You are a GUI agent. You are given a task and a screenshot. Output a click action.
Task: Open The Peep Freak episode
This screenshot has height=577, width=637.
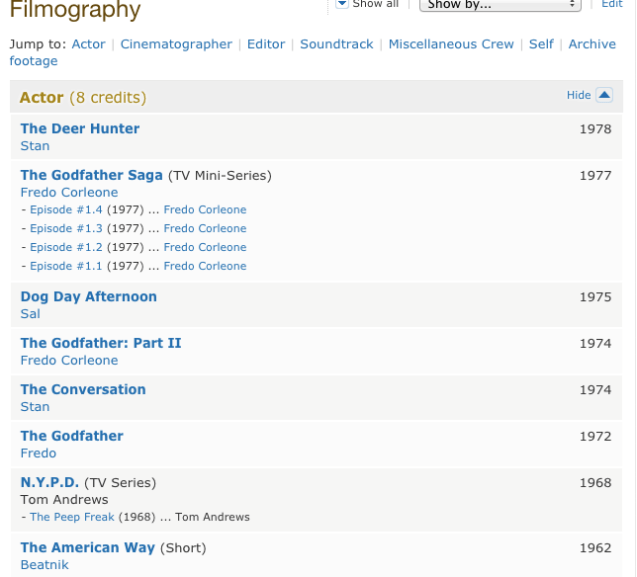tap(72, 517)
